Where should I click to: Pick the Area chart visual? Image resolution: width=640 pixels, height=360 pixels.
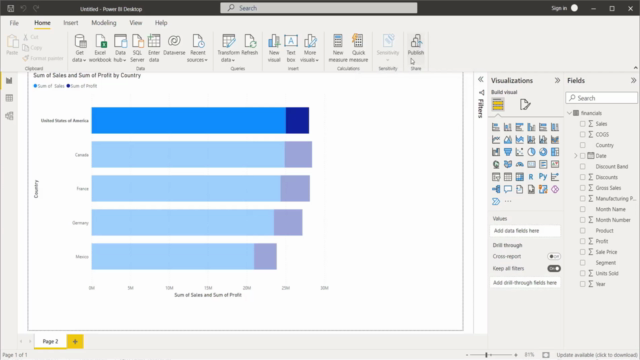point(508,140)
